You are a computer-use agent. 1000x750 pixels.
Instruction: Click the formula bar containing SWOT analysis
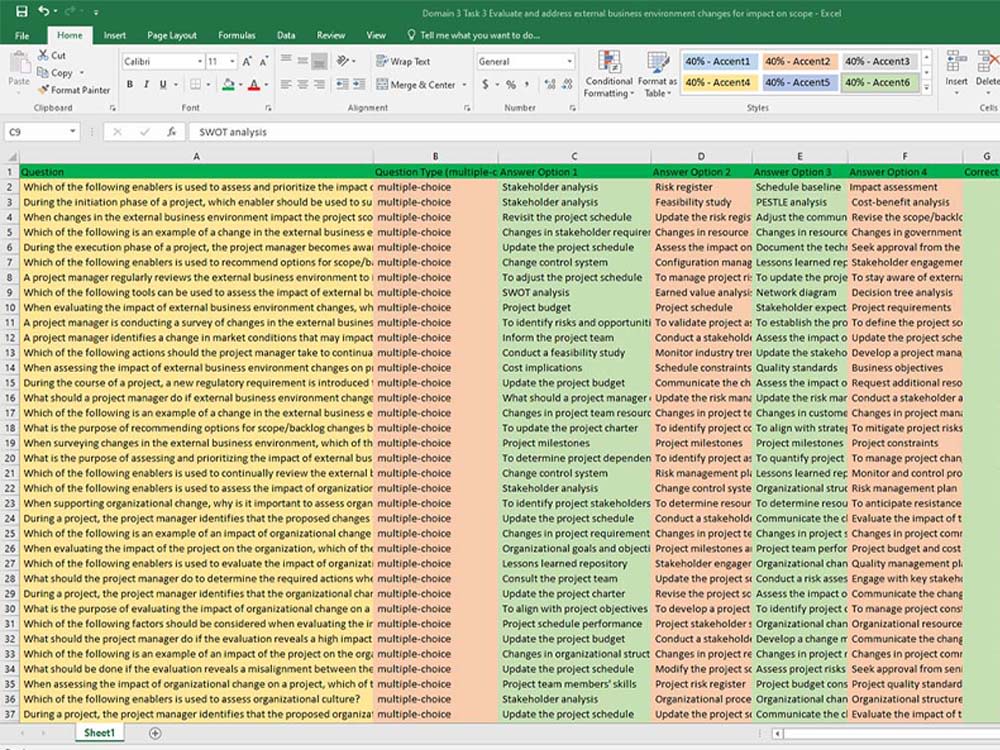[593, 132]
